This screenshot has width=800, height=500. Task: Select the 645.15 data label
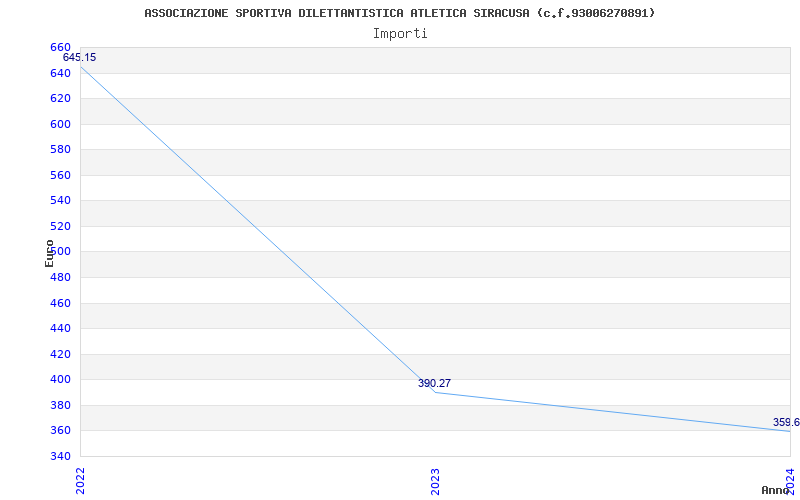click(80, 58)
